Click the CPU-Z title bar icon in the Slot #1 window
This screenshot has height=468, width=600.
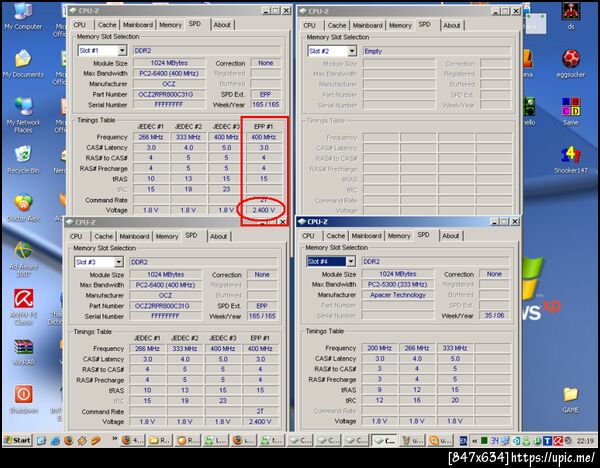coord(73,11)
